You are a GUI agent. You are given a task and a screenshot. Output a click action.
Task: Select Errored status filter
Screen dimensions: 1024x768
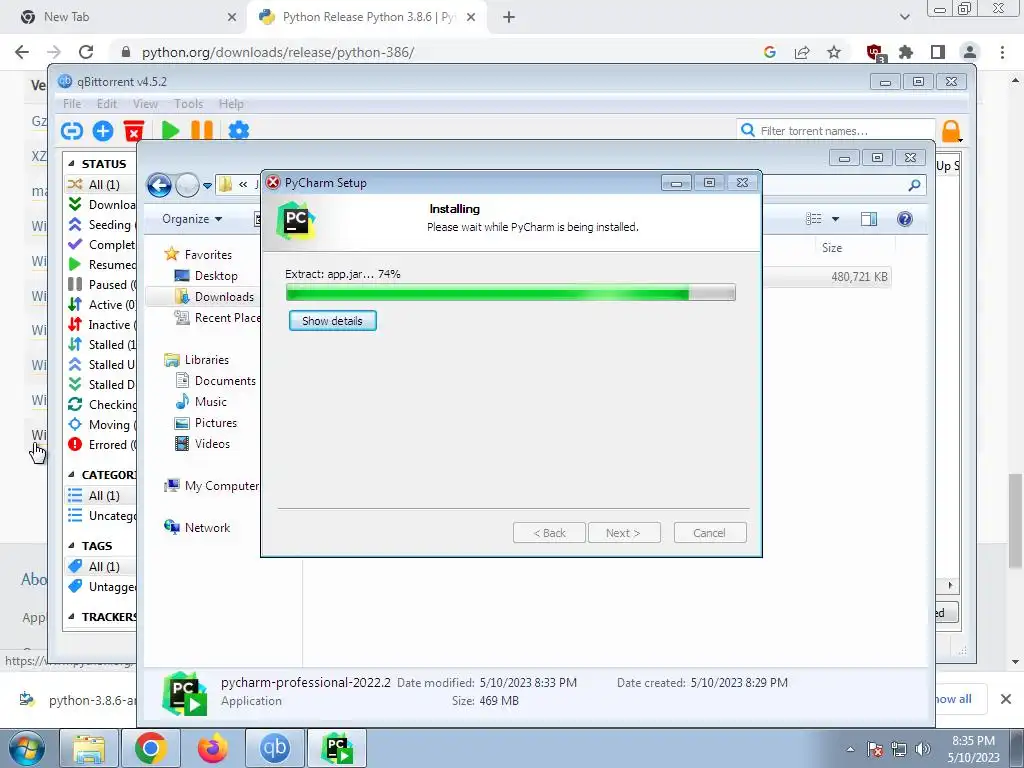pyautogui.click(x=101, y=445)
